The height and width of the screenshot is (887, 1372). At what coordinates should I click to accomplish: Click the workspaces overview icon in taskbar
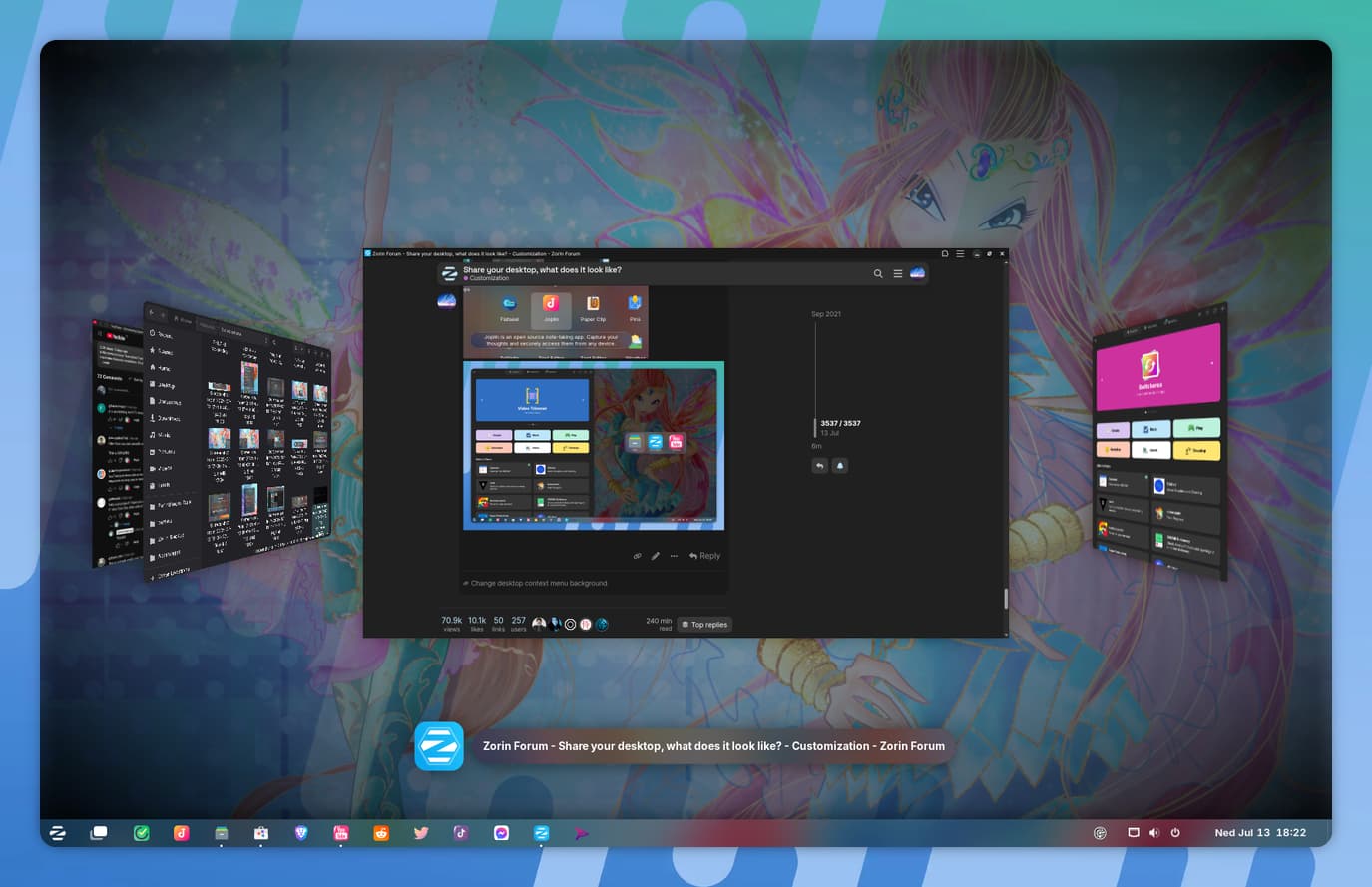(x=99, y=833)
